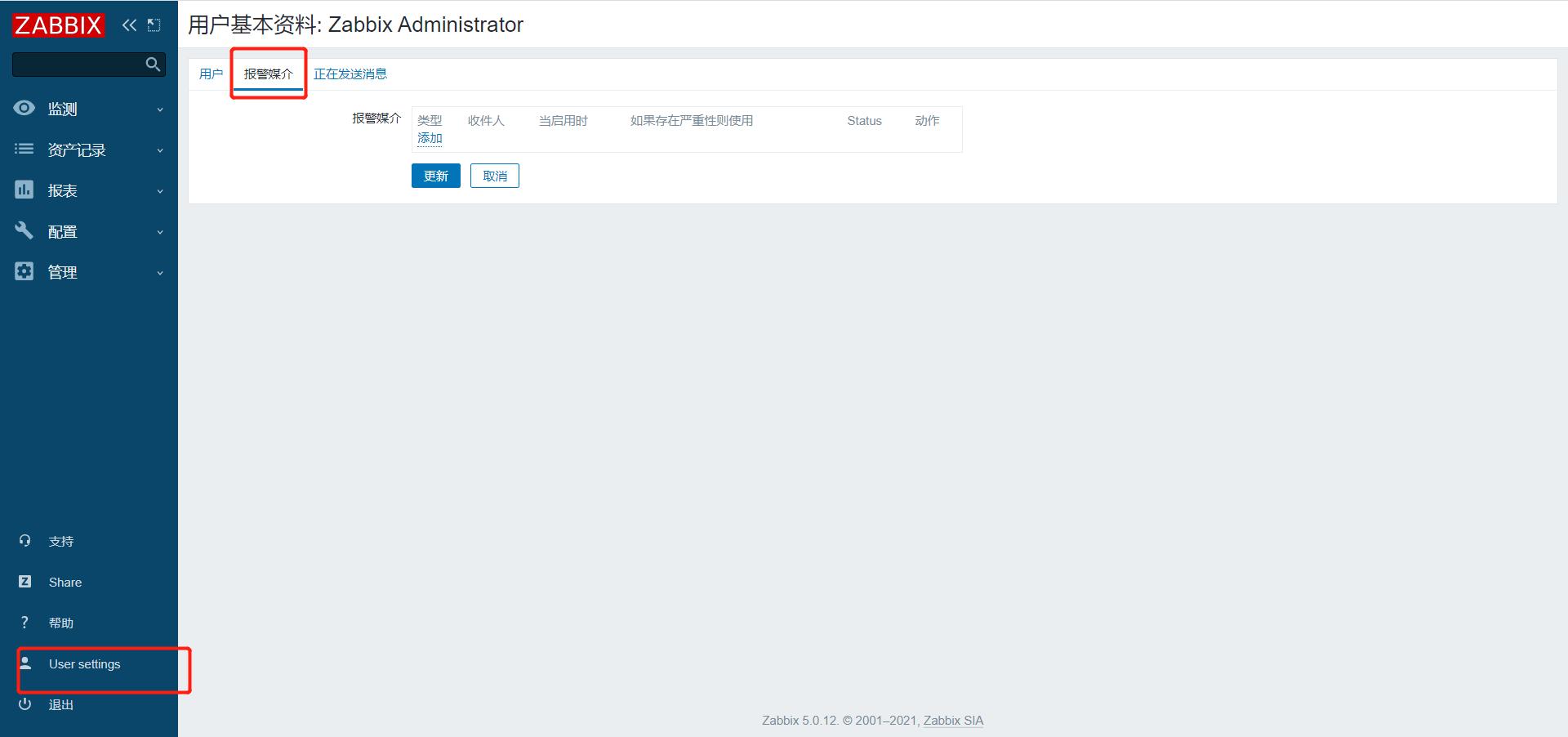Open the Zabbix SIA footer link

[953, 721]
